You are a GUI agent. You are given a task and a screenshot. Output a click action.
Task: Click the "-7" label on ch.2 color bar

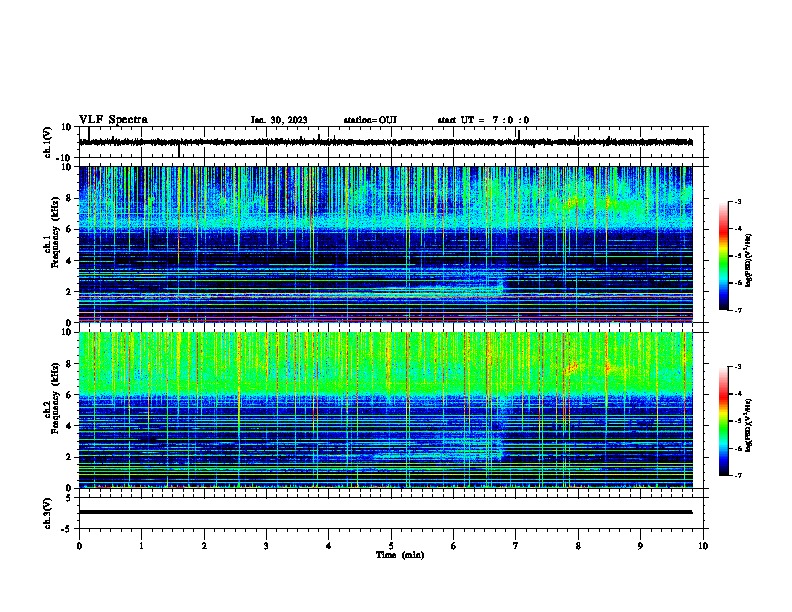point(738,475)
